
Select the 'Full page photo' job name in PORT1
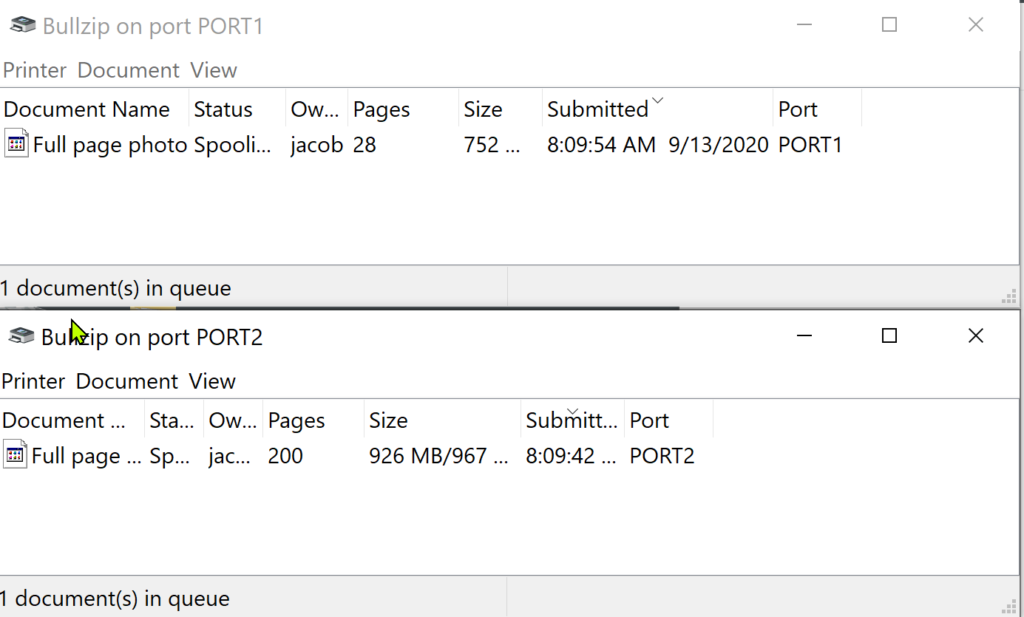click(110, 144)
